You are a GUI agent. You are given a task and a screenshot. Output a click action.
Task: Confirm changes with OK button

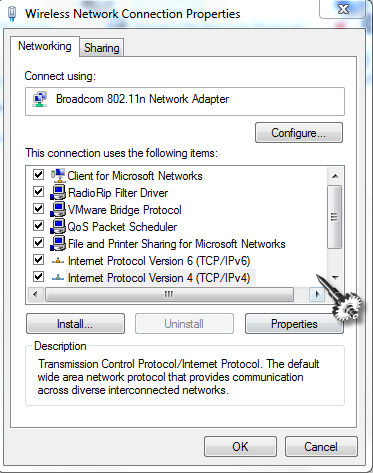240,446
